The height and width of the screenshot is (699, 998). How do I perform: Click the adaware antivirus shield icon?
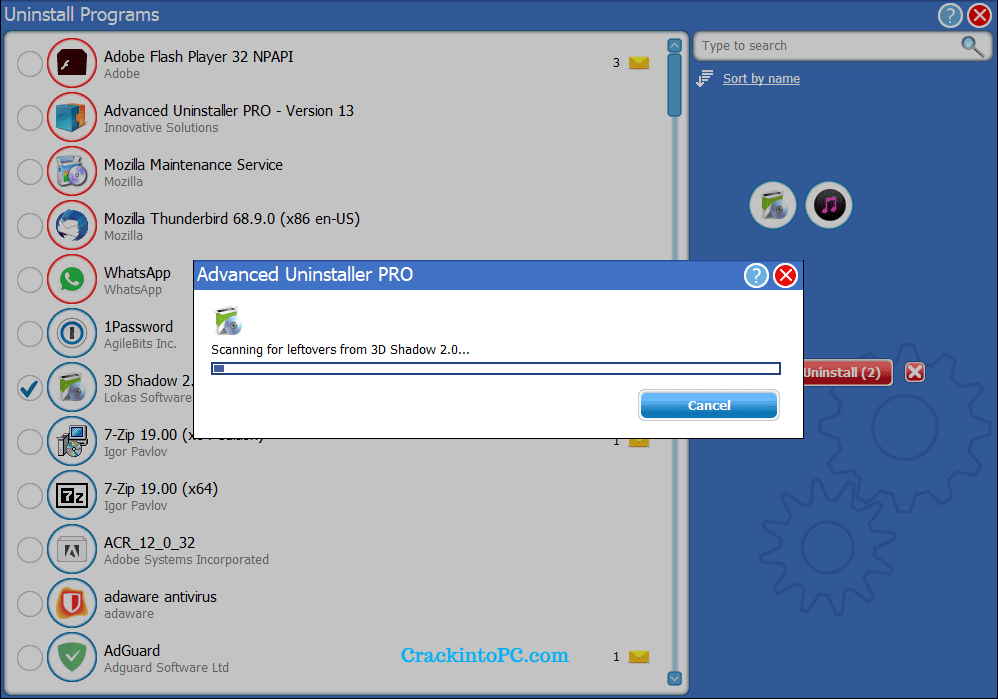pos(71,604)
